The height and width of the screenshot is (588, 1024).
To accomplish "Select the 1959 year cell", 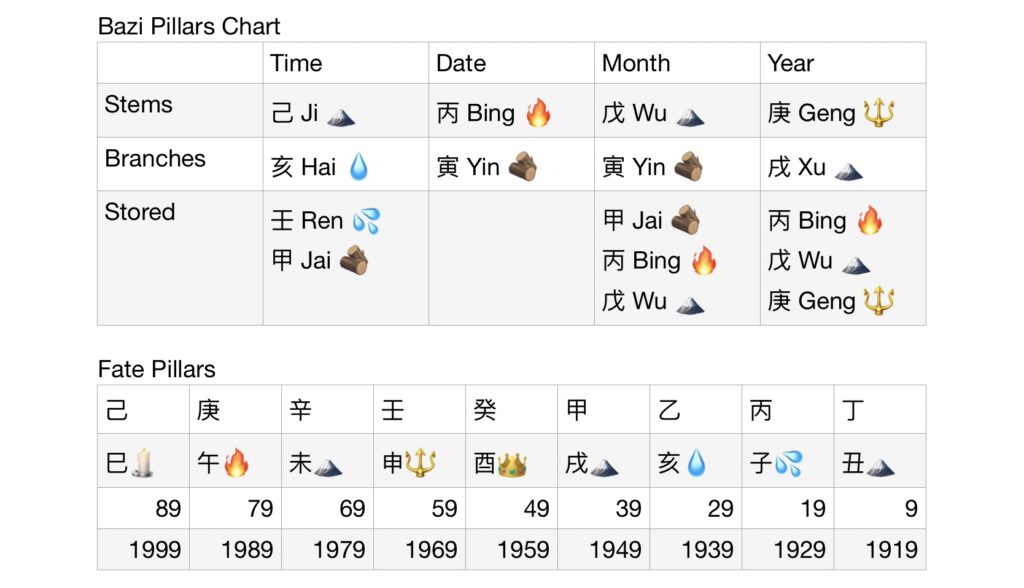I will coord(512,549).
